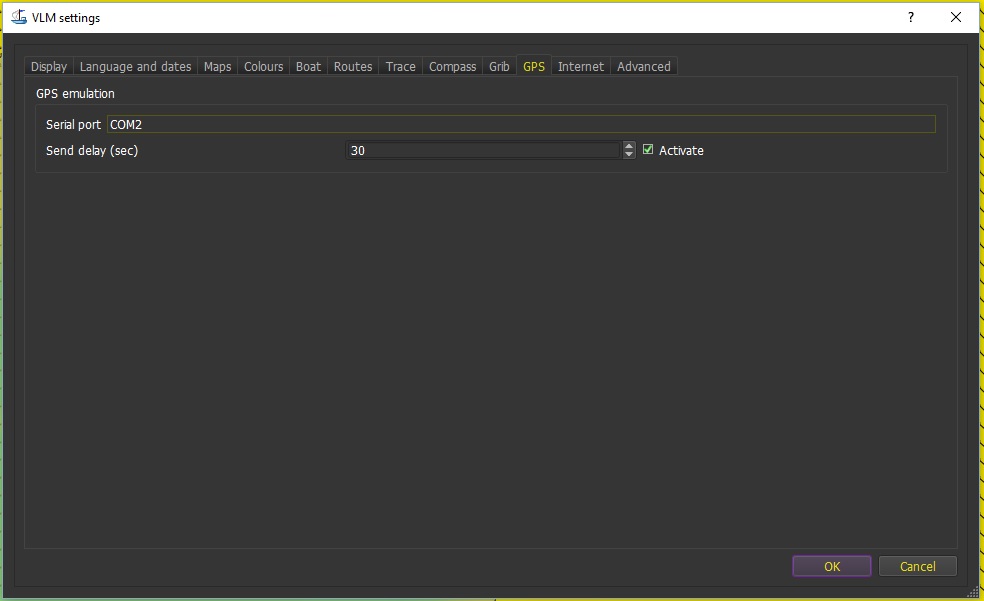Click the Send delay (sec) label
The width and height of the screenshot is (984, 601).
click(x=92, y=151)
